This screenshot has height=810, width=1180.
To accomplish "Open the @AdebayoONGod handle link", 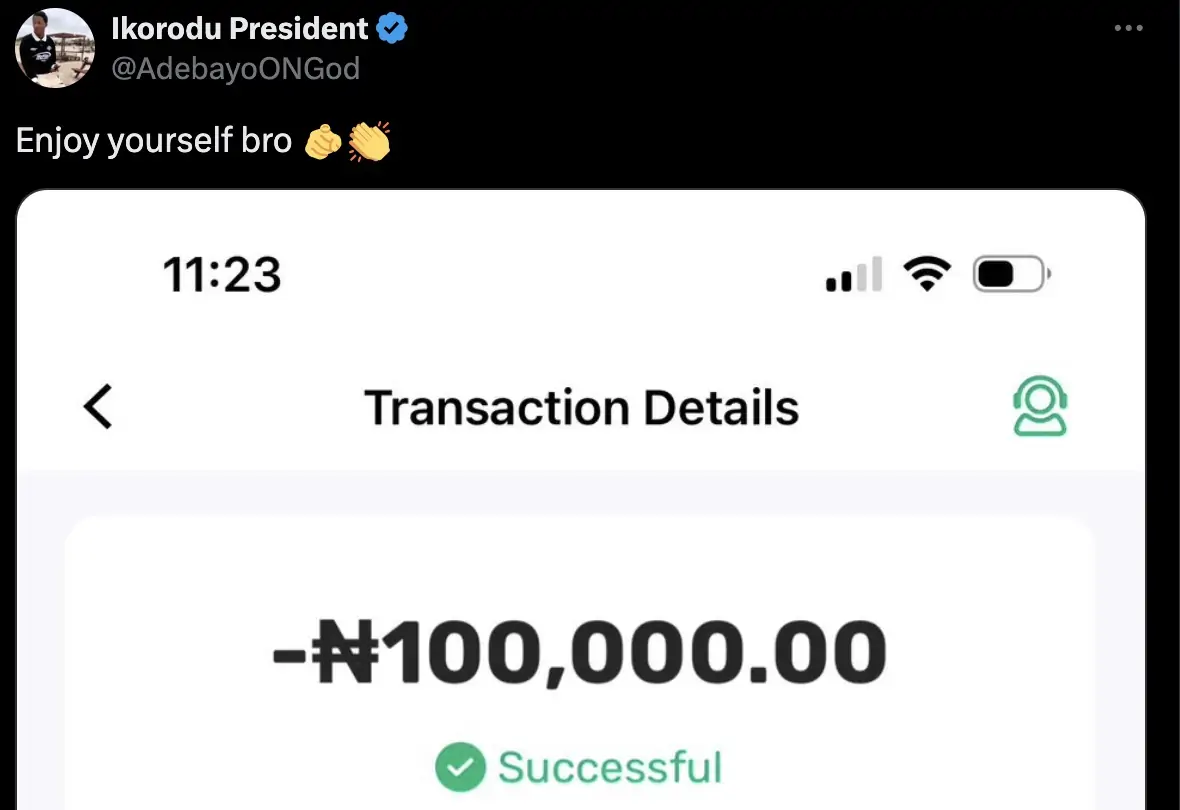I will click(237, 67).
